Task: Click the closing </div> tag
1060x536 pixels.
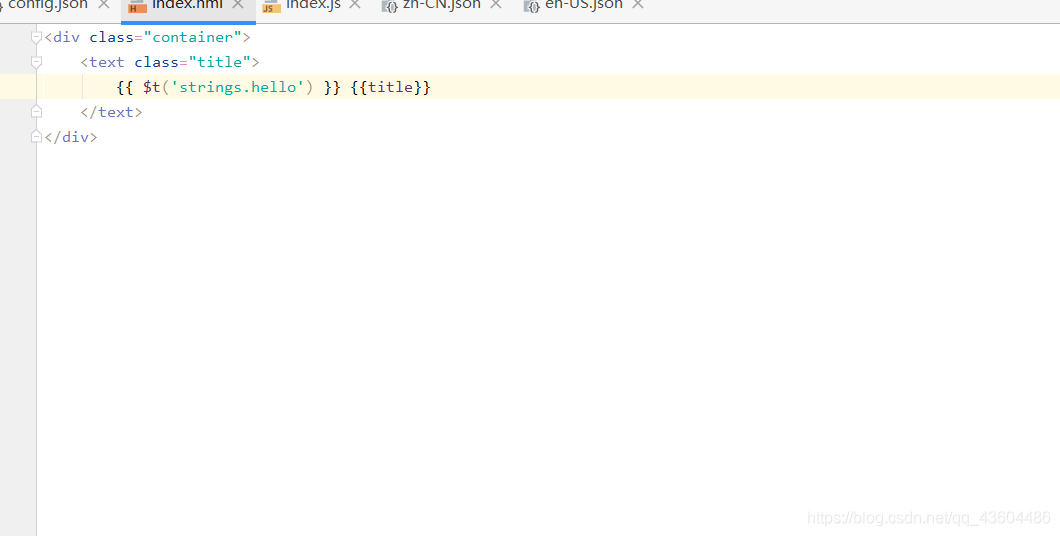Action: 71,137
